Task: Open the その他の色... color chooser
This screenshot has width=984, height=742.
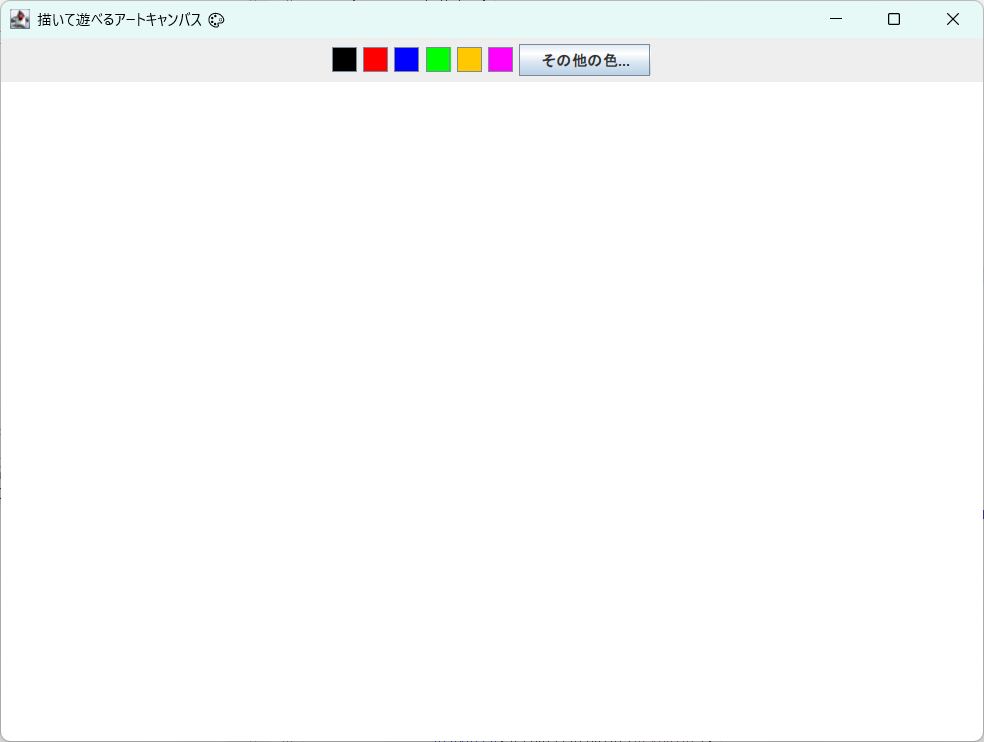Action: click(584, 60)
